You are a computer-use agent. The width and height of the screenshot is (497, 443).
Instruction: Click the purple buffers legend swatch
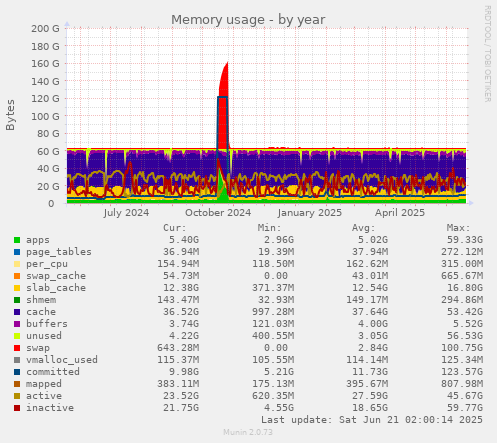(x=17, y=324)
